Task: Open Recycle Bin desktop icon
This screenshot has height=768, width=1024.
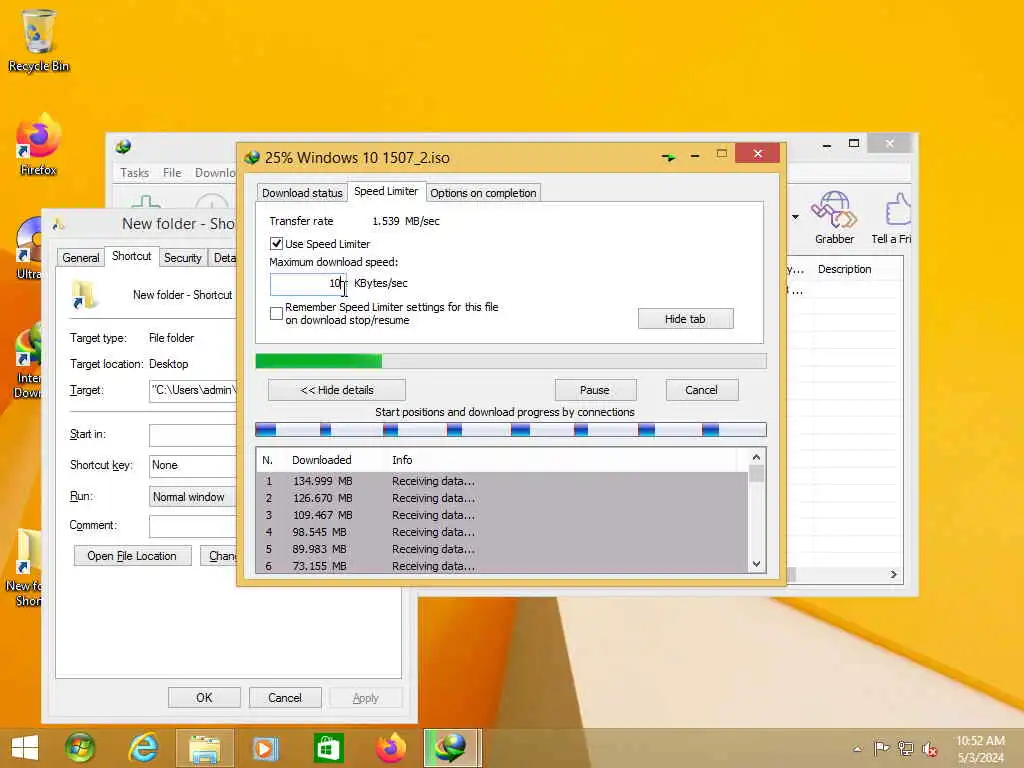Action: click(x=38, y=40)
